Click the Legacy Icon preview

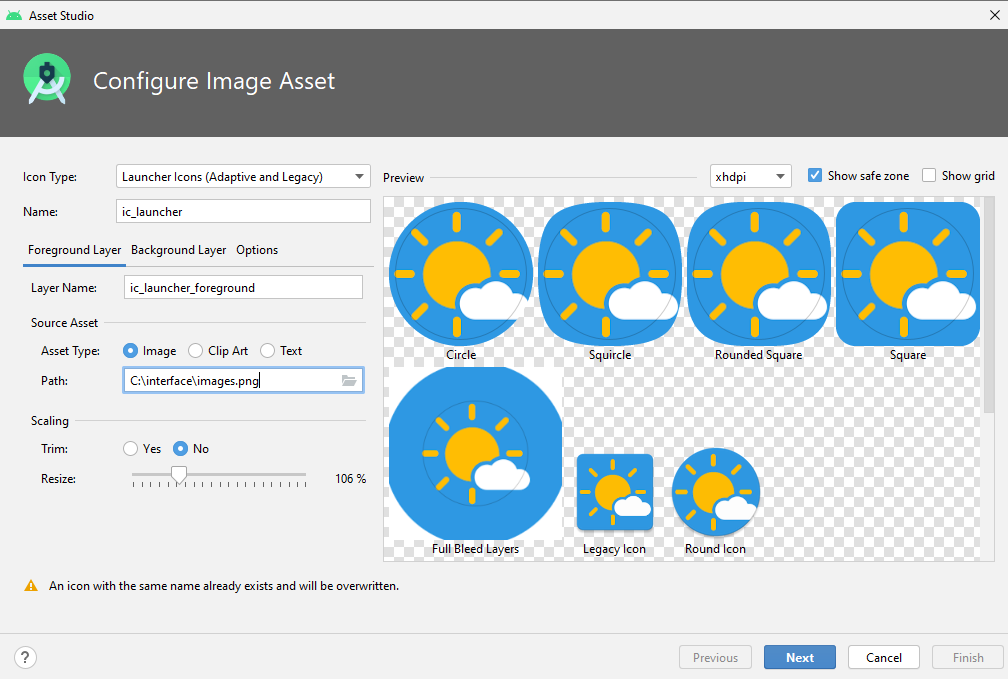point(614,492)
